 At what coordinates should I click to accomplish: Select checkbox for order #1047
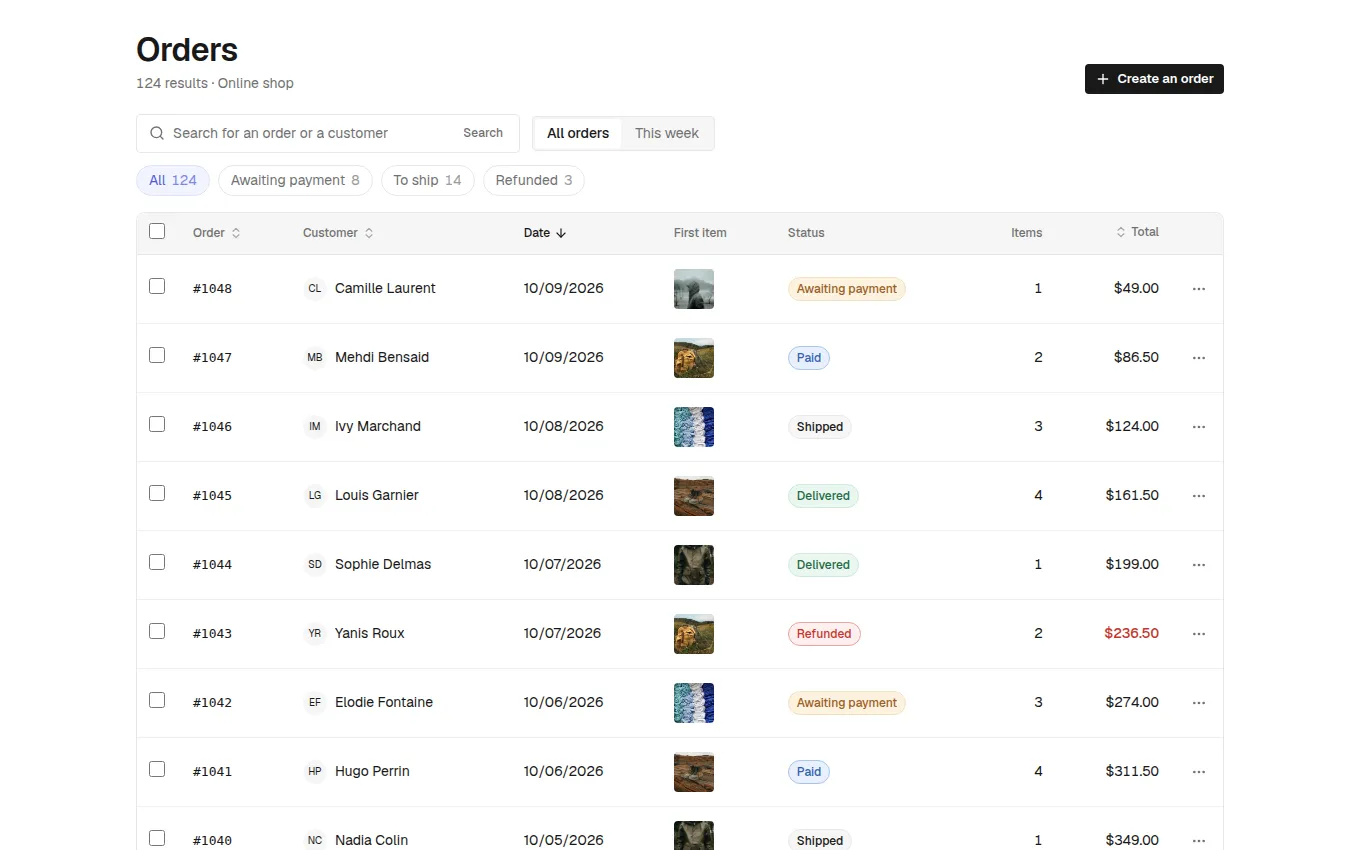157,355
